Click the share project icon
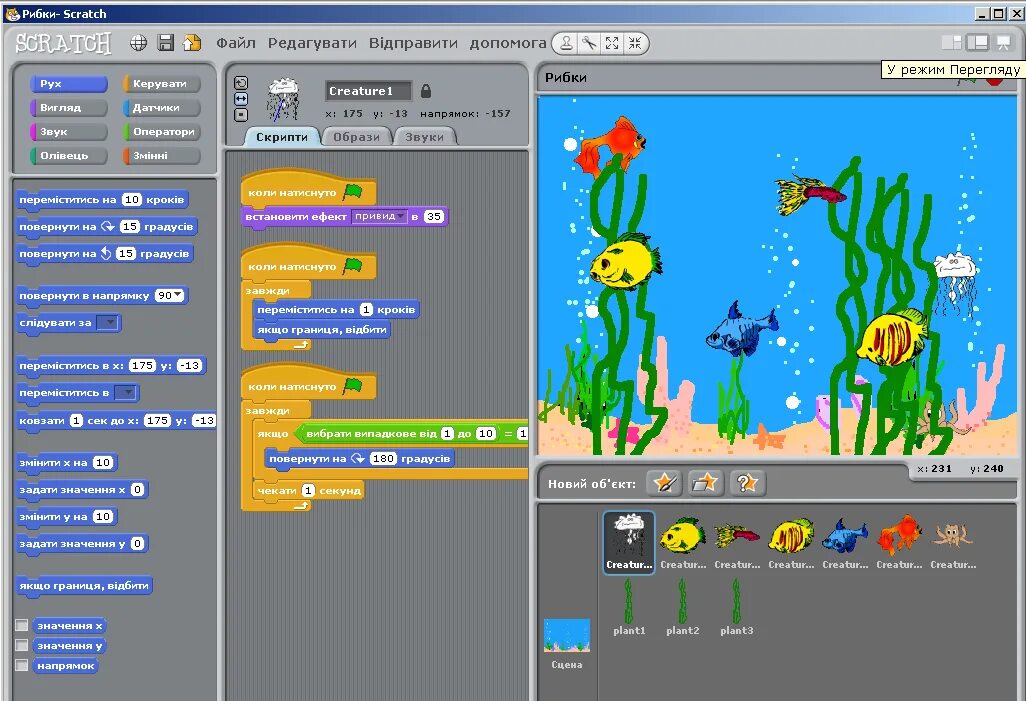 point(192,43)
